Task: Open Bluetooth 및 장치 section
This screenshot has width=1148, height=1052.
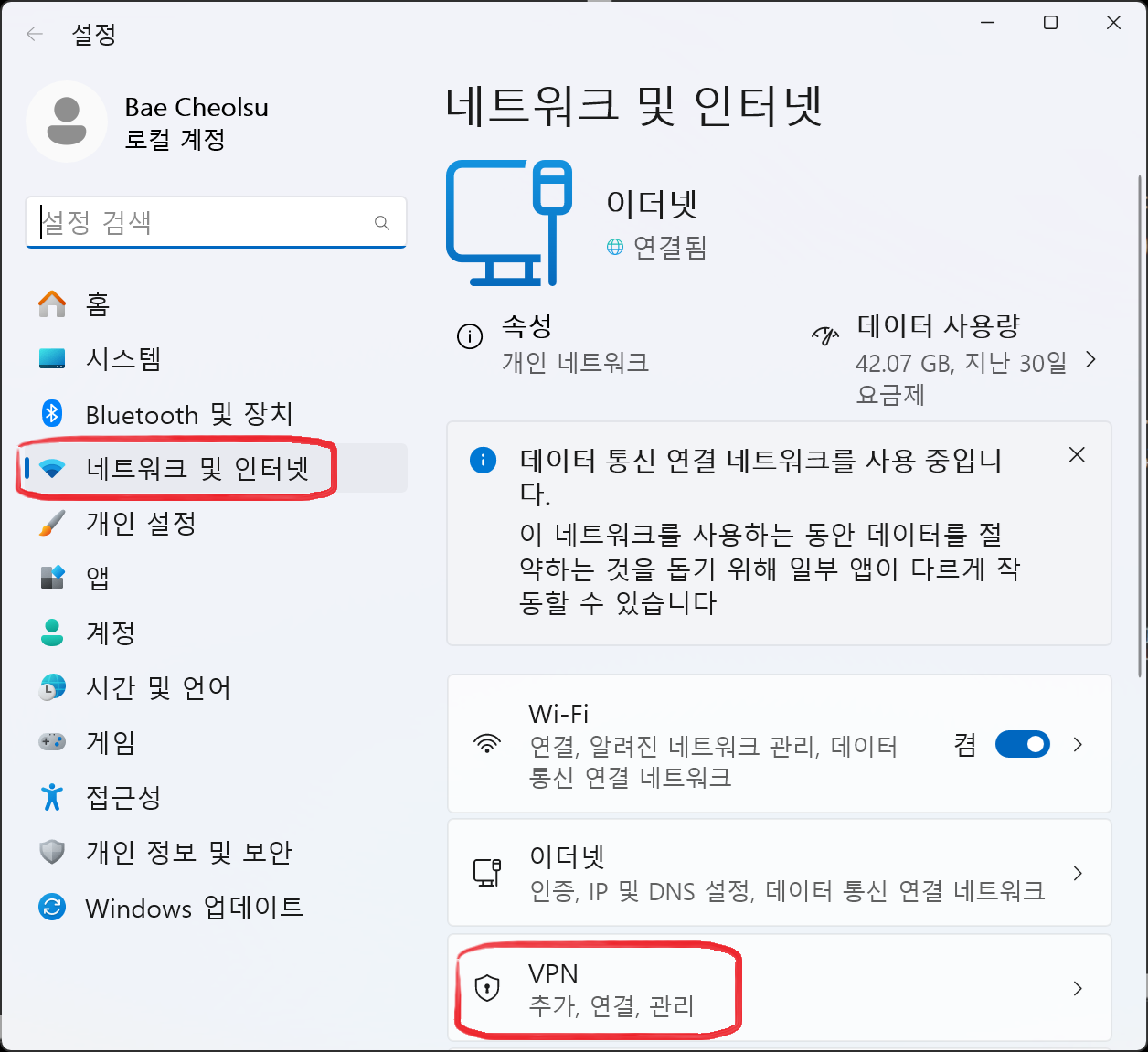Action: coord(217,413)
